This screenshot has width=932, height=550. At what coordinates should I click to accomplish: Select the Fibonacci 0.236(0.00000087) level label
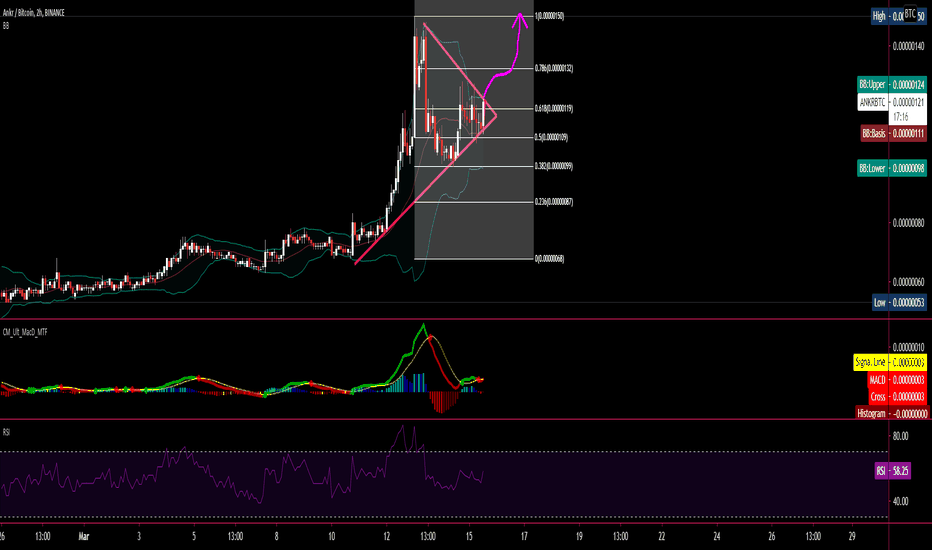(x=553, y=202)
